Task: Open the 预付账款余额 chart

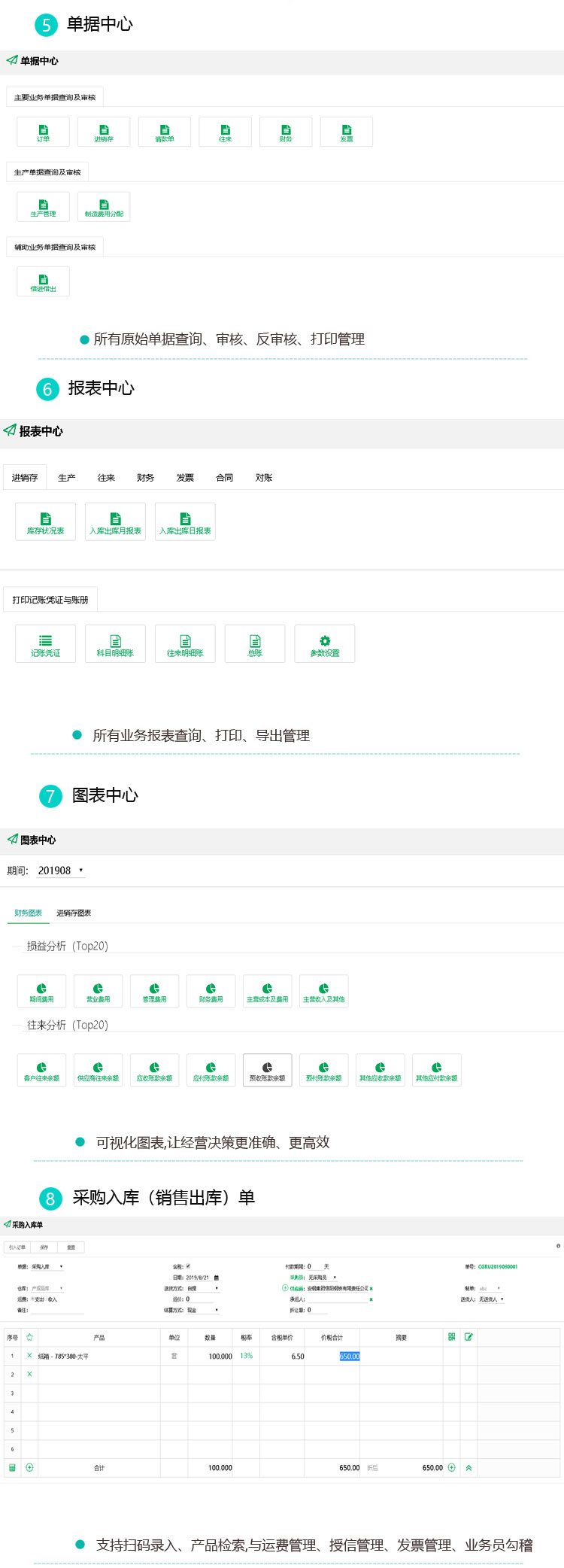Action: tap(323, 1070)
